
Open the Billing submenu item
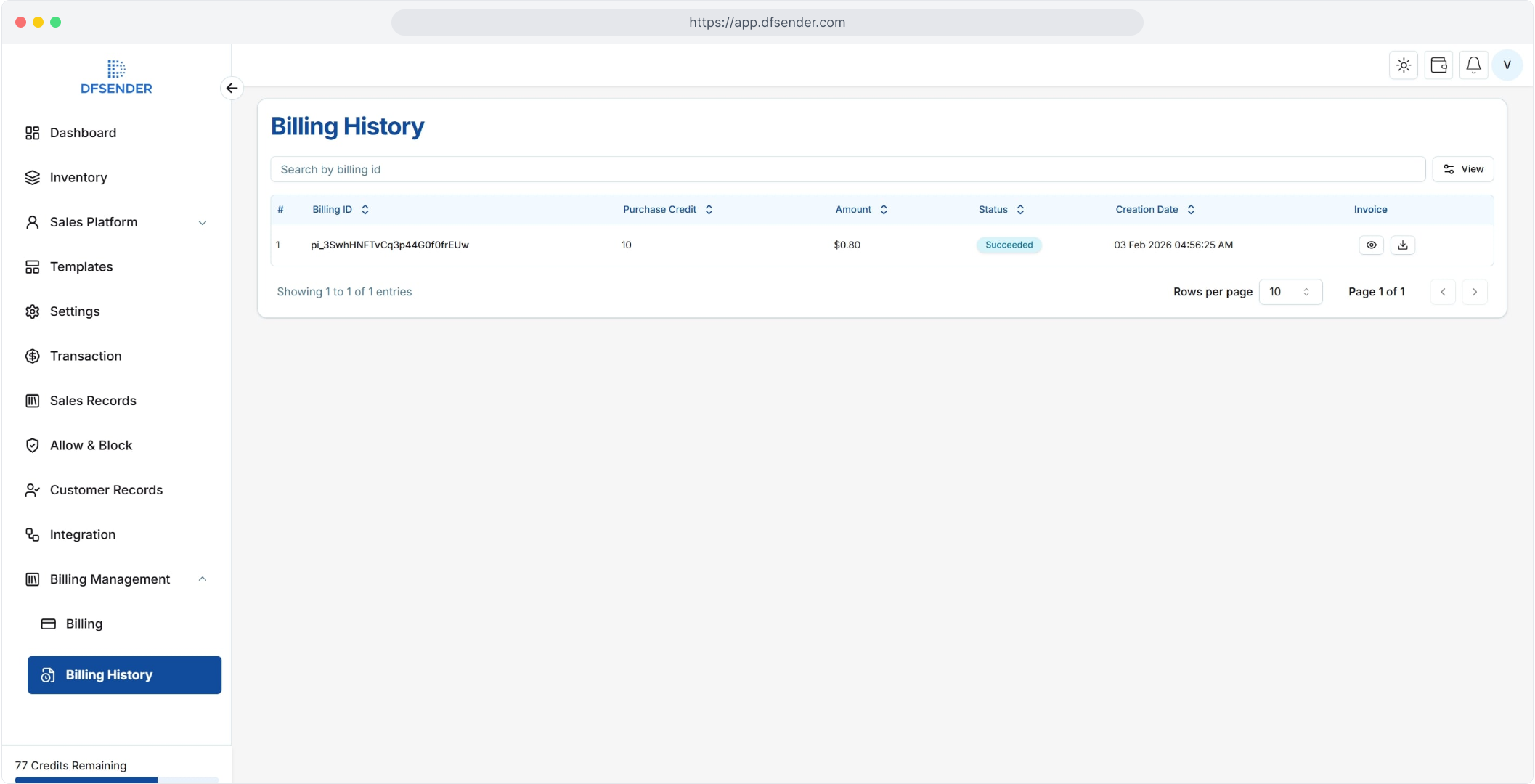(84, 624)
